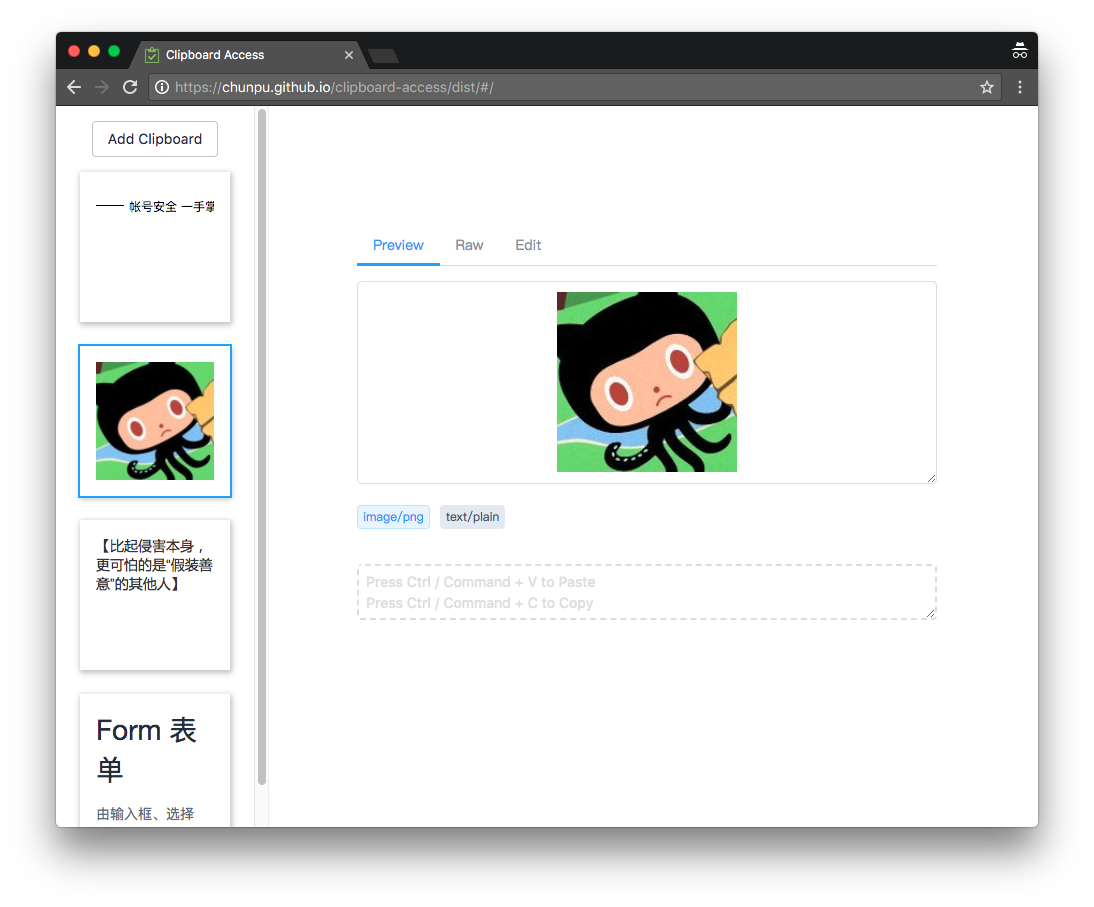
Task: Open the 比起侵害本身 clipboard card
Action: tap(155, 595)
